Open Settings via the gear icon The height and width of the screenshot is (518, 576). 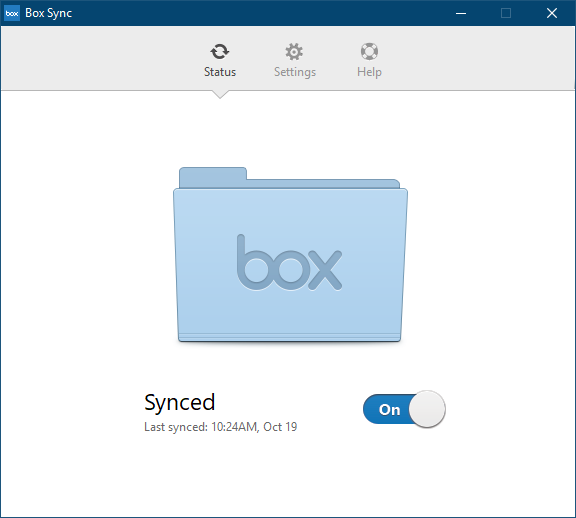click(294, 51)
